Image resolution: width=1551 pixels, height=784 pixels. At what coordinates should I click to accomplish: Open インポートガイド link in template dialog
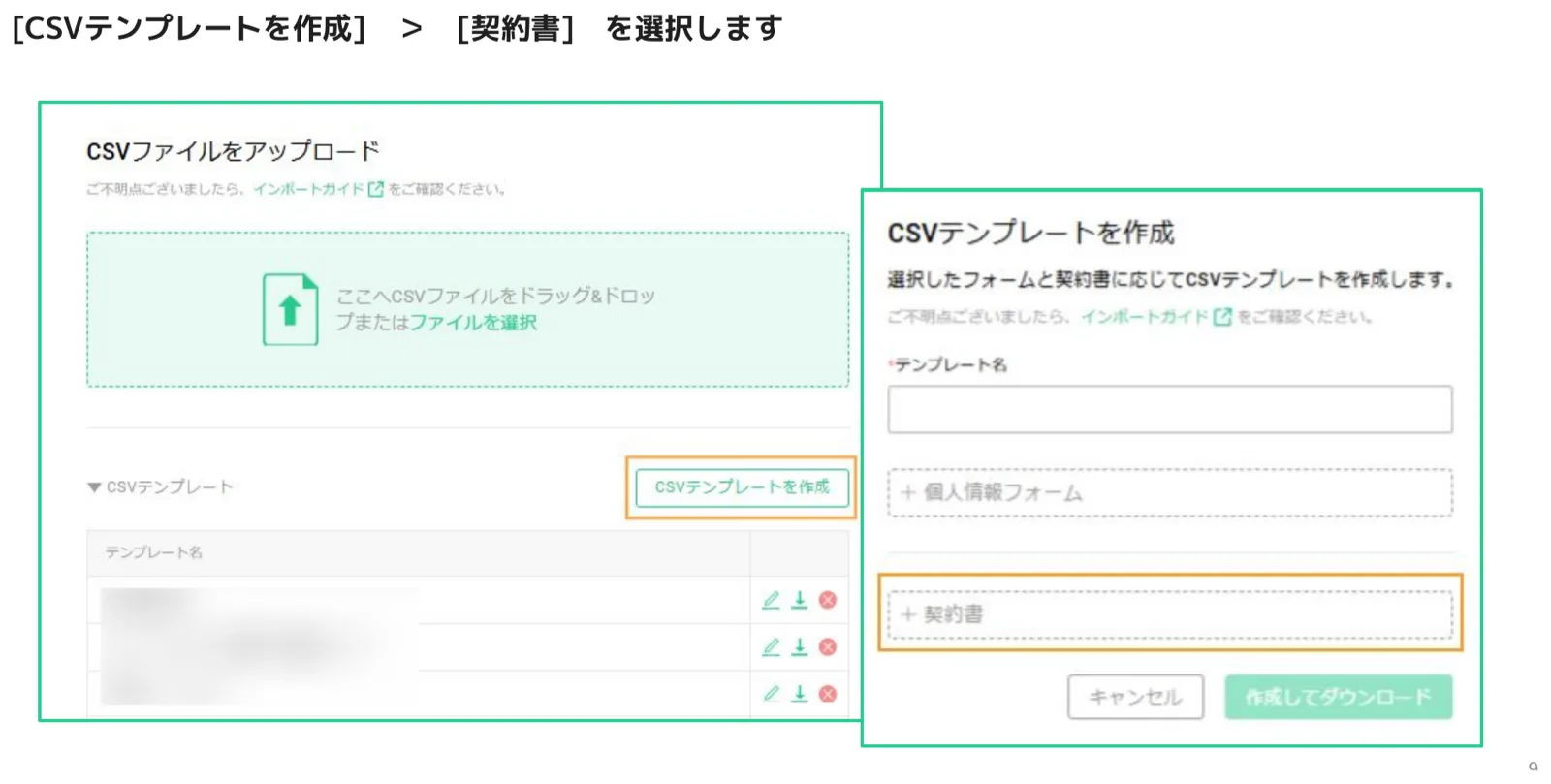click(x=1145, y=317)
